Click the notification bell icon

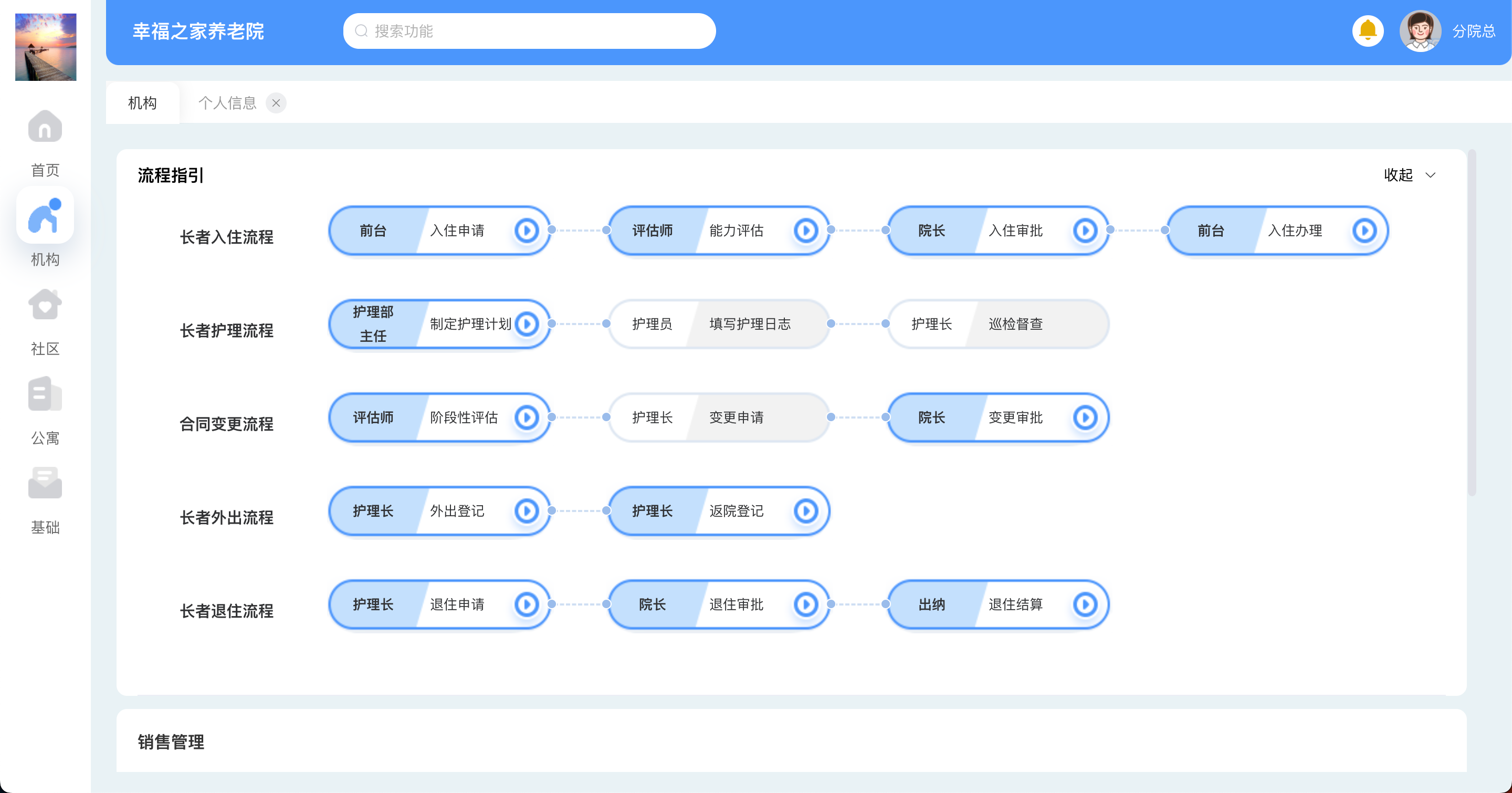click(1368, 30)
